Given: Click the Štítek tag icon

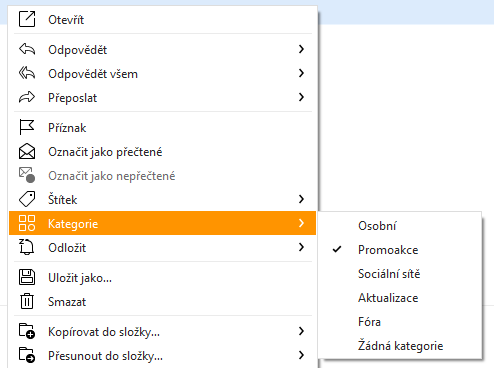Looking at the screenshot, I should [27, 199].
